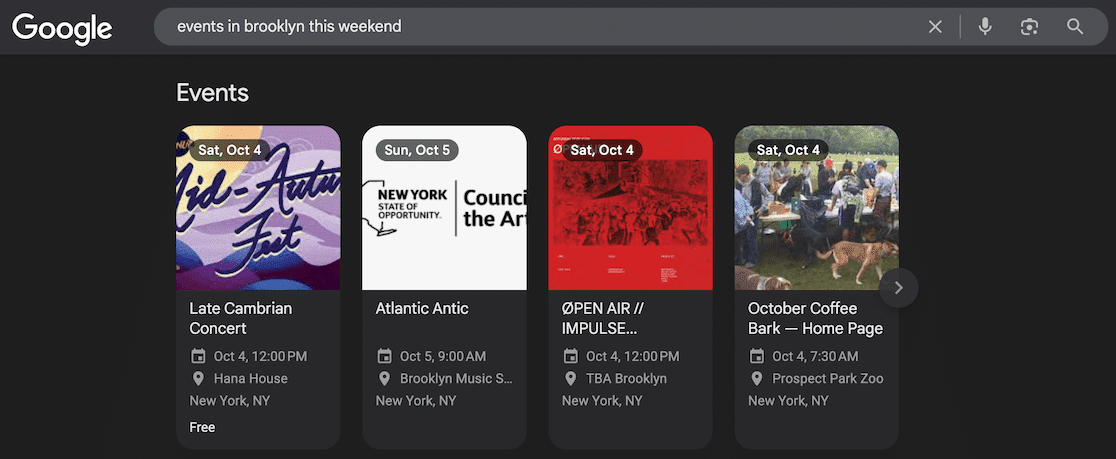1116x459 pixels.
Task: Open the Atlantic Antic event title
Action: pos(422,308)
